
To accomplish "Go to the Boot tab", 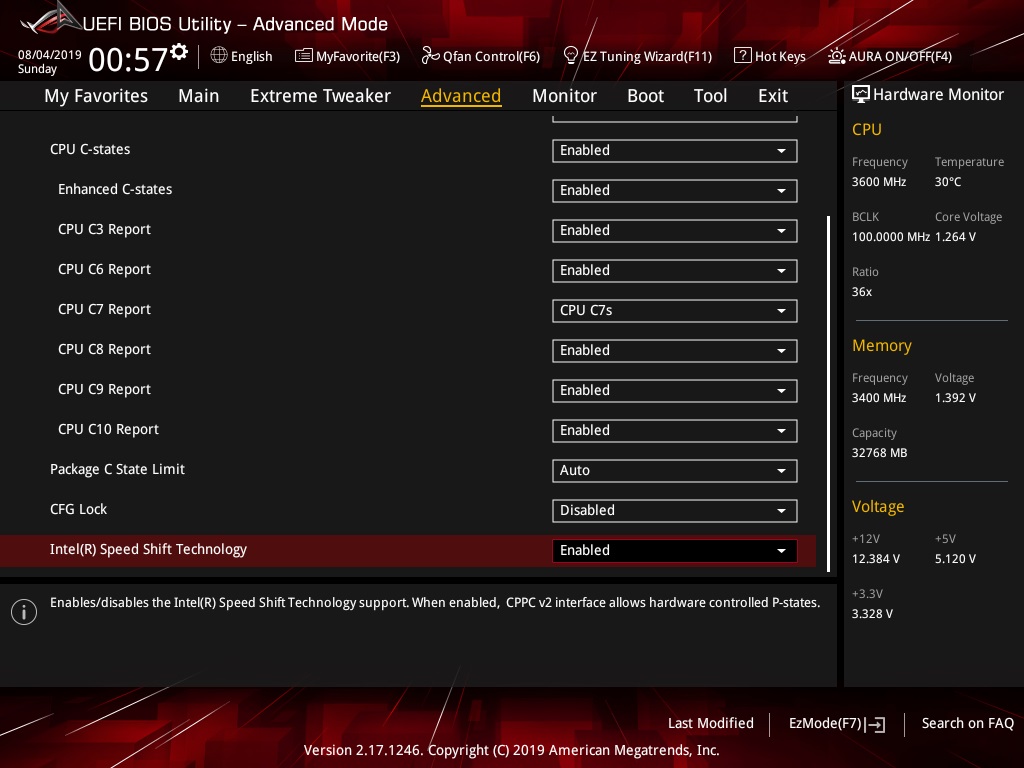I will (x=645, y=96).
